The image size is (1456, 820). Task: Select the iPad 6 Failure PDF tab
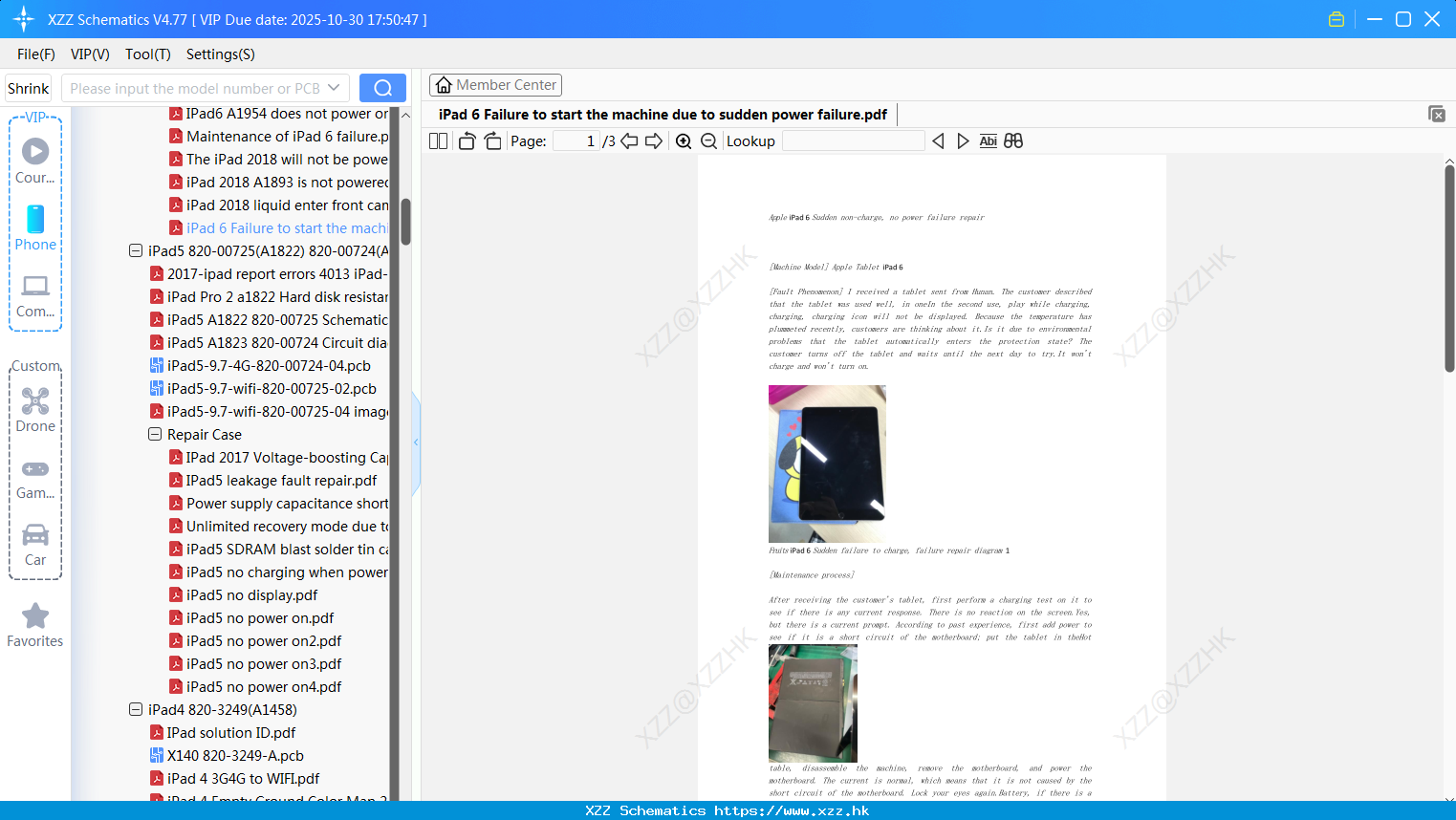point(663,115)
